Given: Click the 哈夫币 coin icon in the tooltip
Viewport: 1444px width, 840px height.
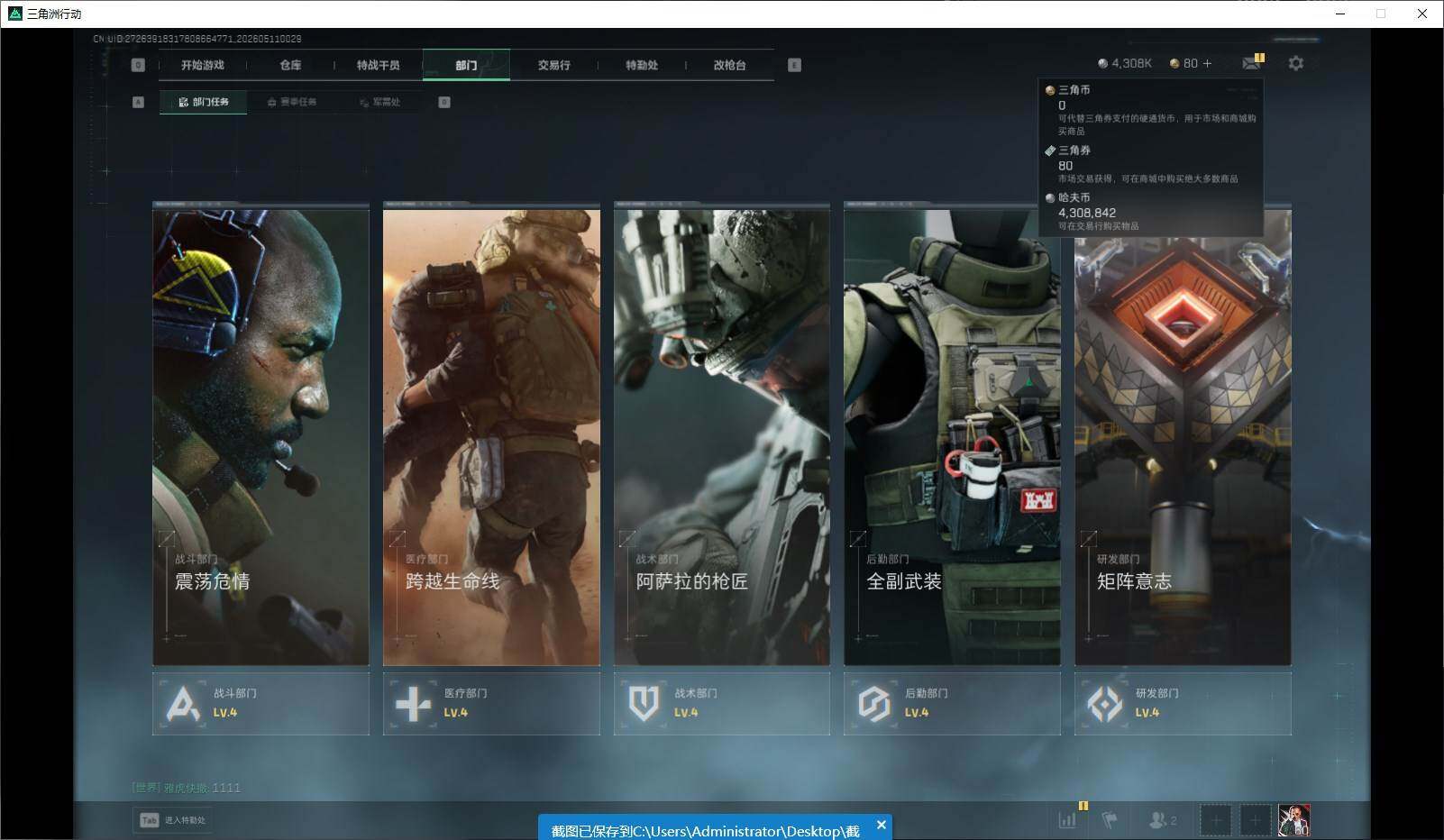Looking at the screenshot, I should tap(1050, 197).
